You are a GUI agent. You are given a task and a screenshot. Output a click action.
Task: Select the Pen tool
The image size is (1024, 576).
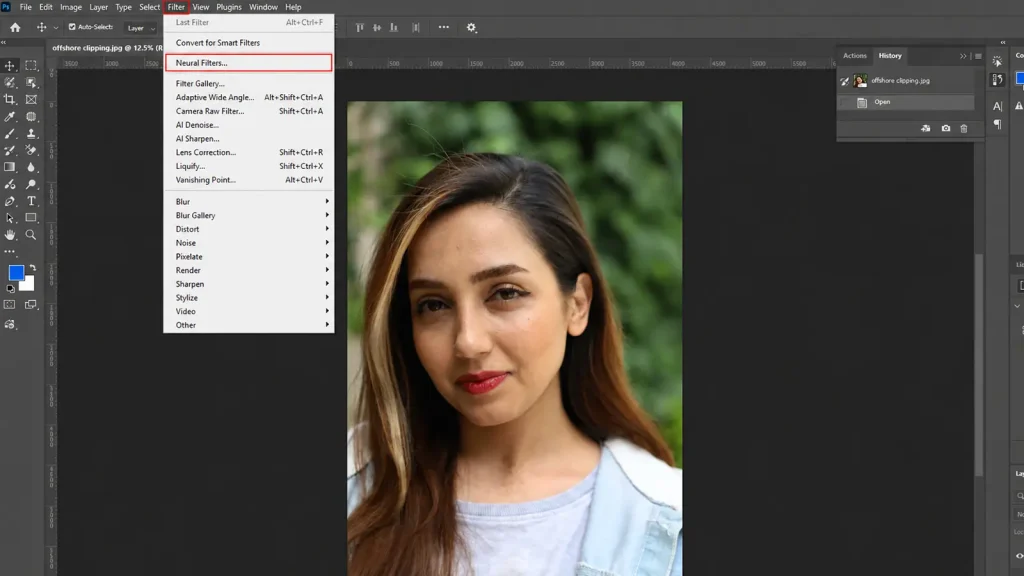(x=10, y=201)
